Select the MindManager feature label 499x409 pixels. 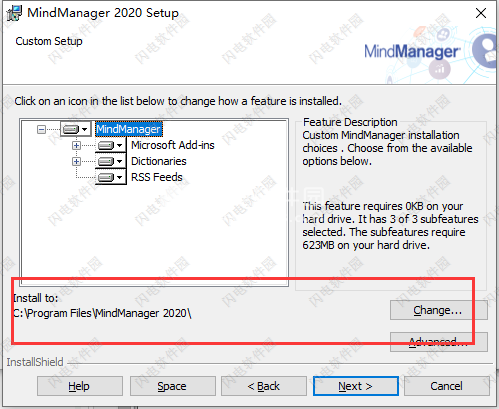pos(129,129)
